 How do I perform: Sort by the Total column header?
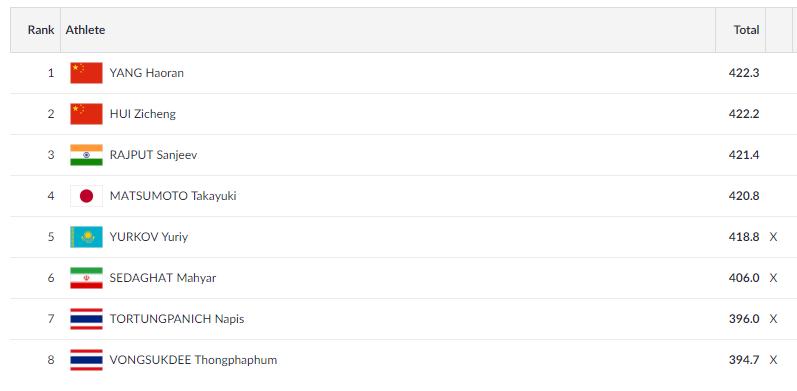coord(746,30)
